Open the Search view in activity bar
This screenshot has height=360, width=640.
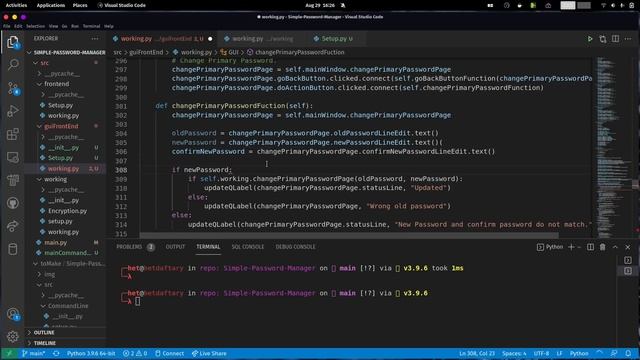click(13, 65)
